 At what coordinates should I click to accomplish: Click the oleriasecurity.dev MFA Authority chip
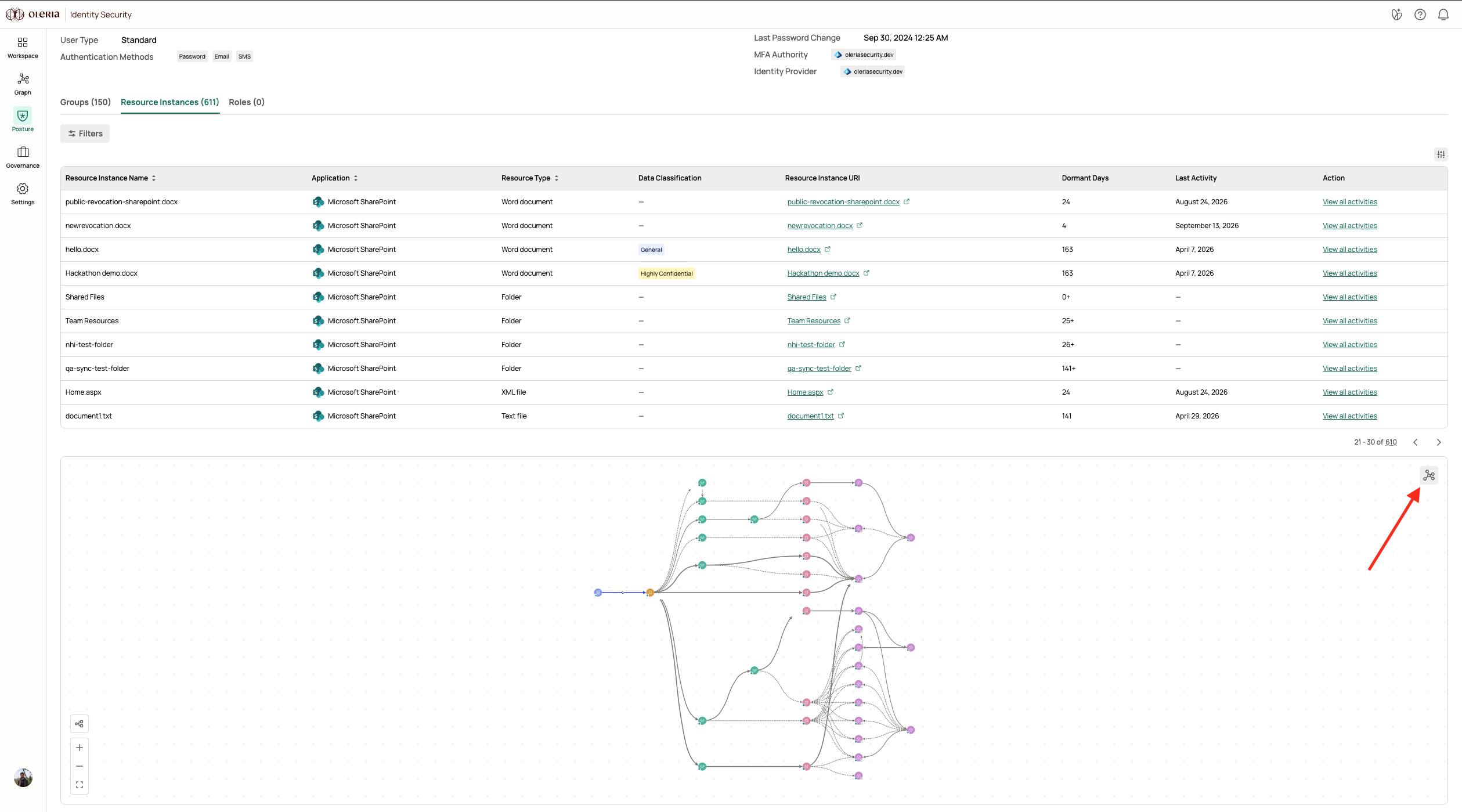[x=864, y=55]
